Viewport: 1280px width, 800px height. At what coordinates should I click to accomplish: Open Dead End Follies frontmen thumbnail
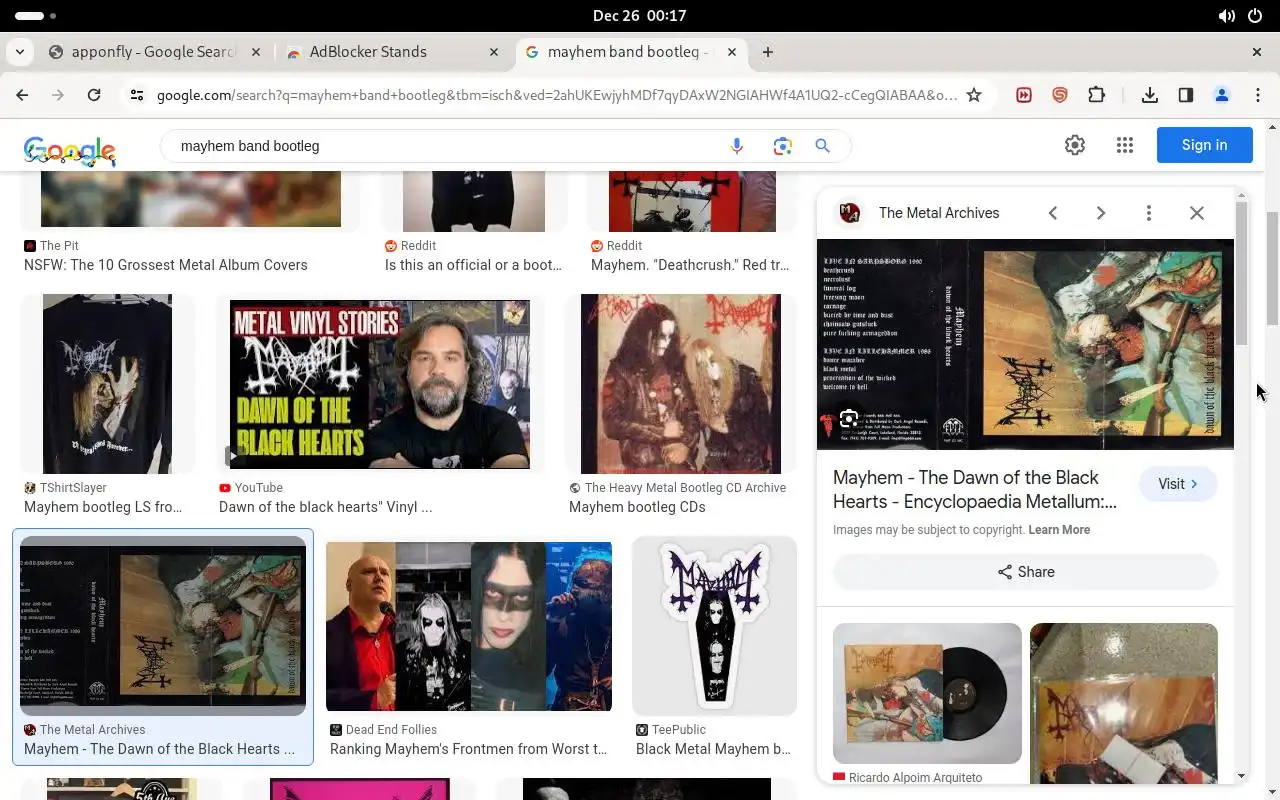469,626
